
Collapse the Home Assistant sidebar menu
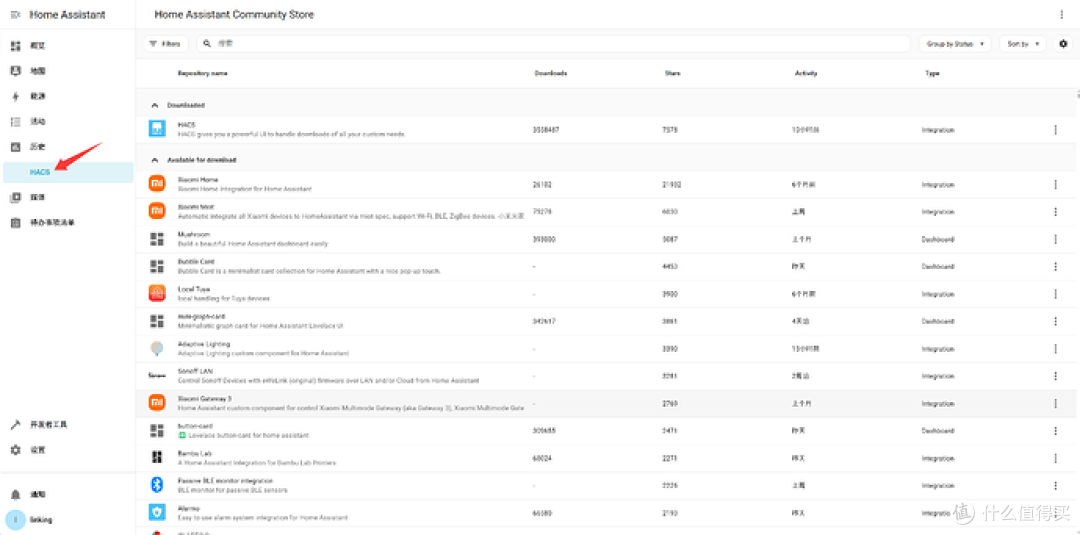16,14
